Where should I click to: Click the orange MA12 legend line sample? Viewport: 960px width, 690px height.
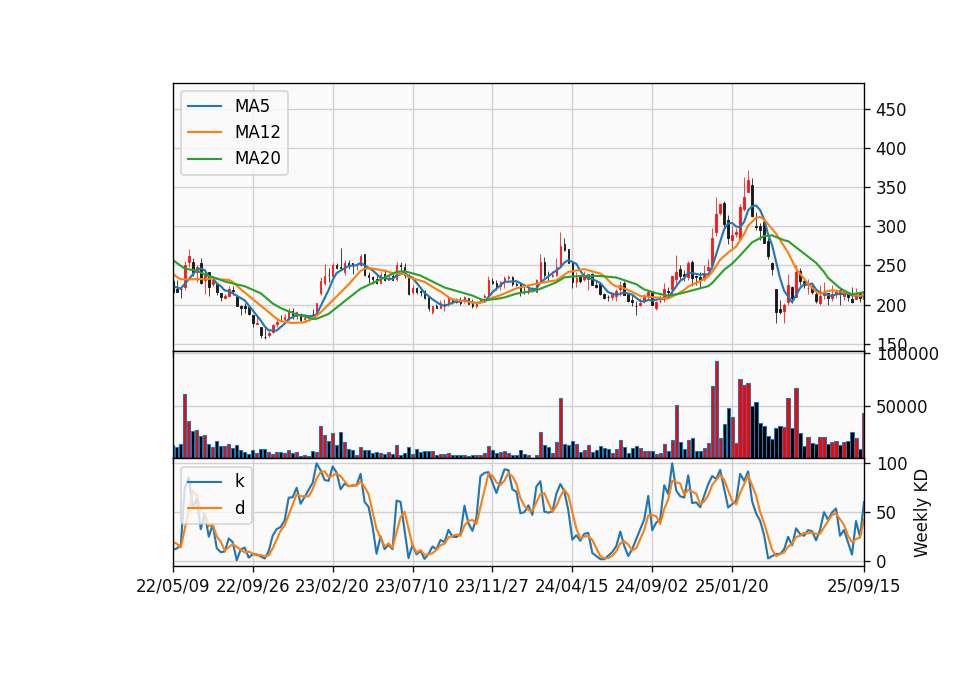pos(204,132)
